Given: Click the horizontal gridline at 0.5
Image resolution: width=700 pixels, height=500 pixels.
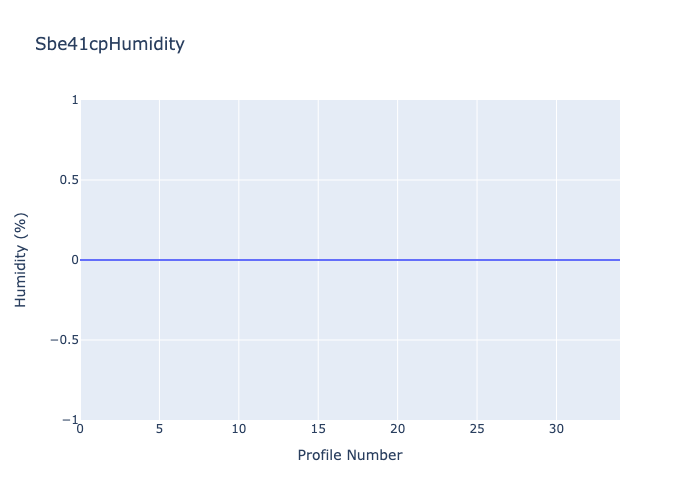Looking at the screenshot, I should click(x=350, y=180).
